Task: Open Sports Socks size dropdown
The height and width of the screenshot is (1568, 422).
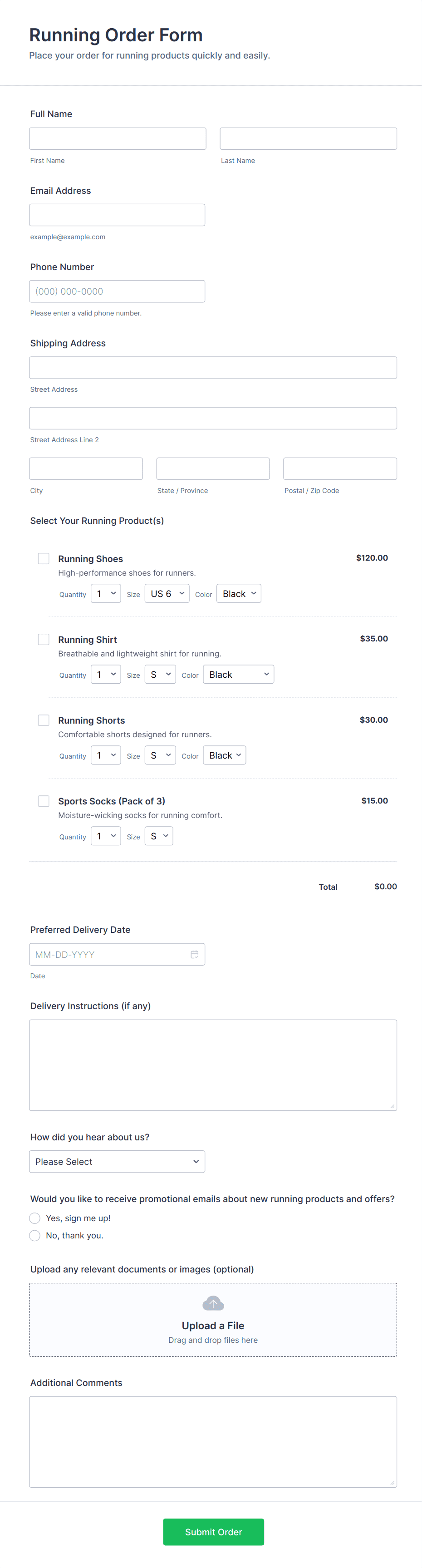Action: pyautogui.click(x=159, y=836)
